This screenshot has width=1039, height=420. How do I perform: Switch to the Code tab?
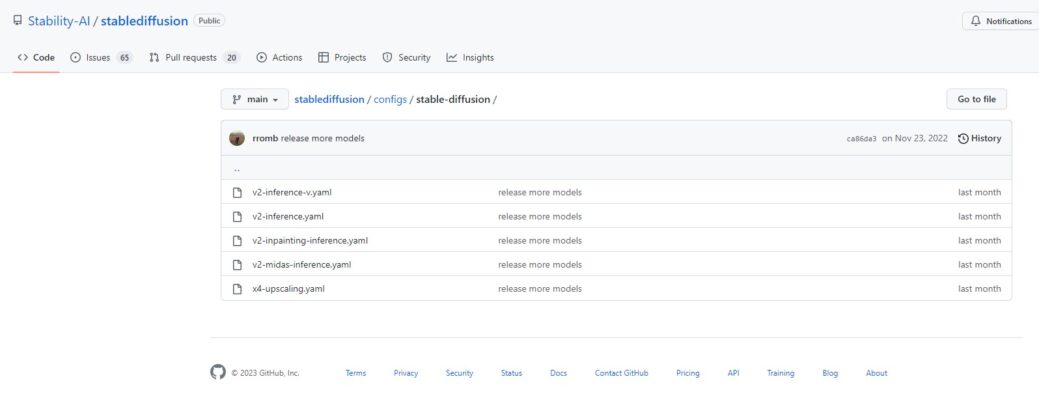[x=36, y=58]
